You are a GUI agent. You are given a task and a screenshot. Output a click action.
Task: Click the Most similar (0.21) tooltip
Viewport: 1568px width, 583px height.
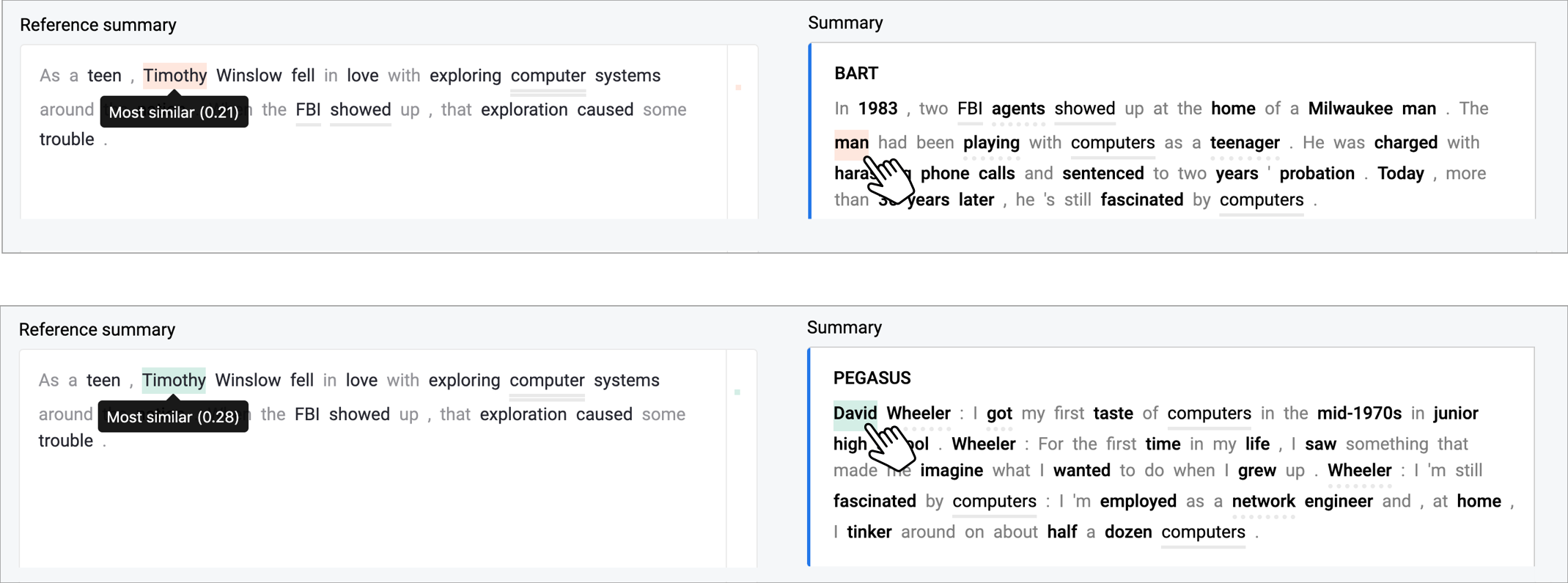174,112
